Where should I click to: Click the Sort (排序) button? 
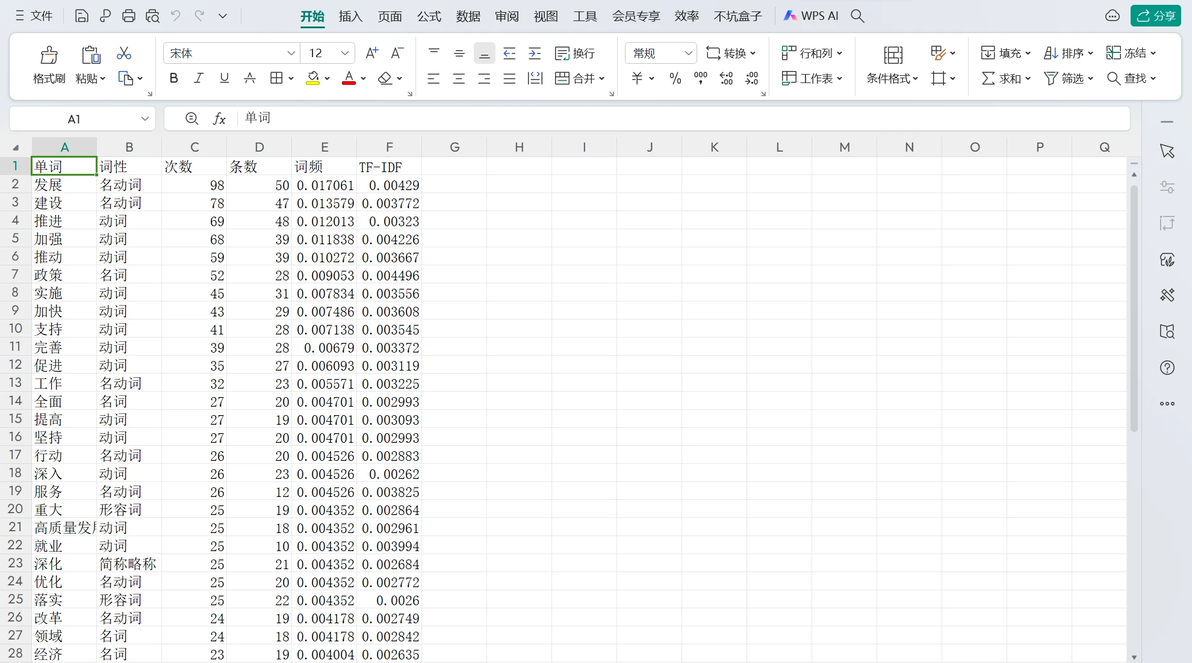tap(1068, 53)
